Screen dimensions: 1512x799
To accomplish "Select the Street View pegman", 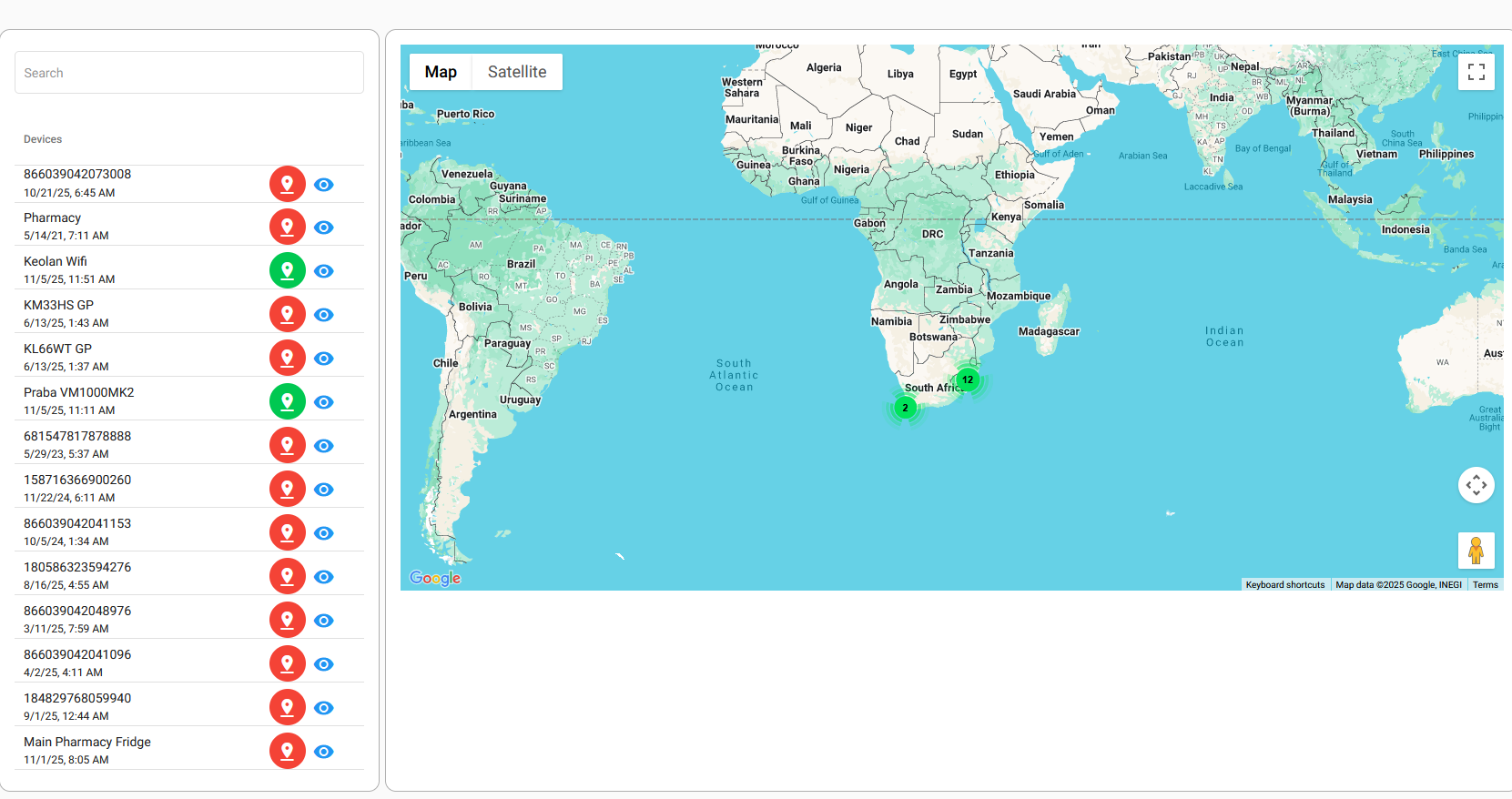I will (x=1476, y=551).
